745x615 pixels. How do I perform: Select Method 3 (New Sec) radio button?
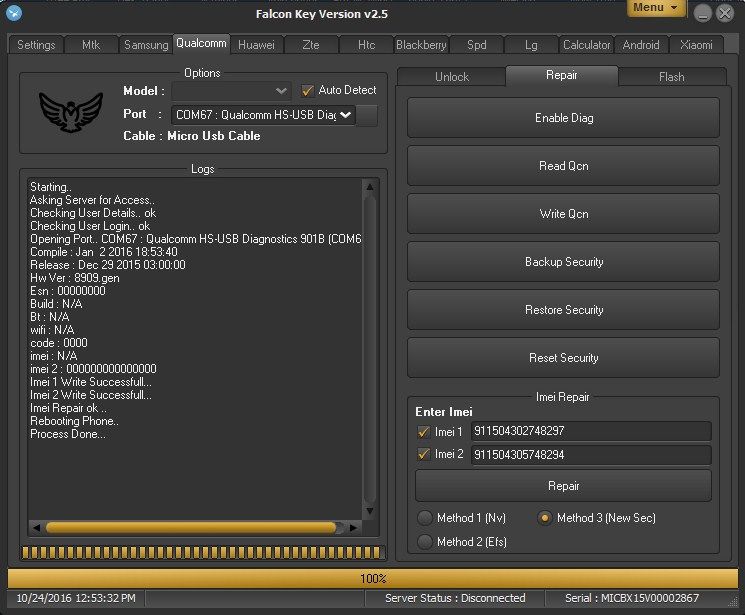click(x=544, y=518)
